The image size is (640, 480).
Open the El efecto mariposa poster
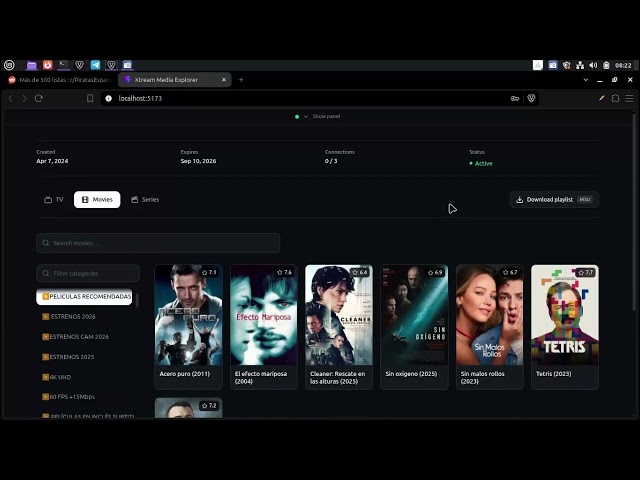tap(264, 315)
